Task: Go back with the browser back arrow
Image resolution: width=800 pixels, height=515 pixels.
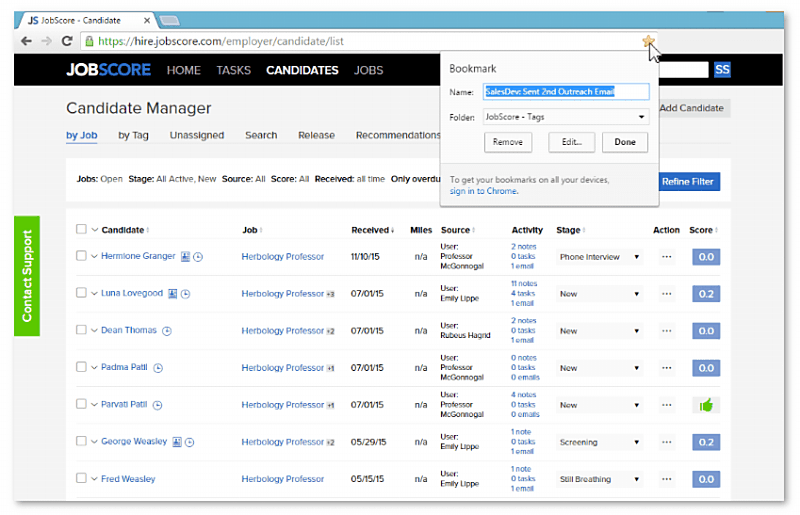Action: pyautogui.click(x=27, y=41)
